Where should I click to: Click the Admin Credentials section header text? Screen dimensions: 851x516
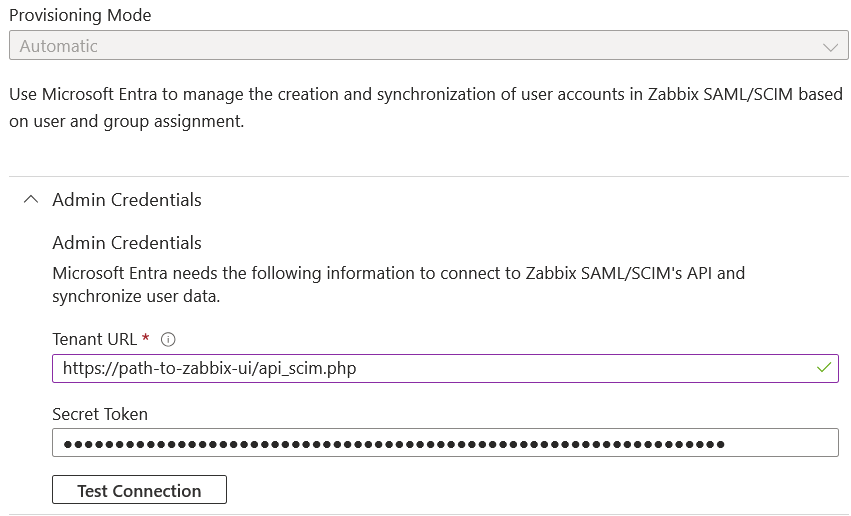(x=127, y=200)
